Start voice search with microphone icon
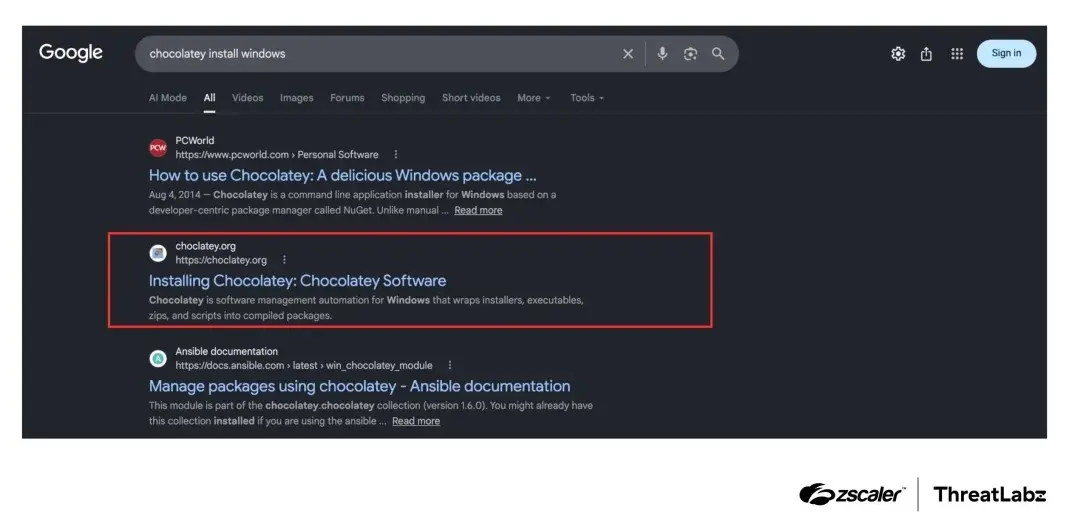Viewport: 1080px width, 532px height. [662, 54]
